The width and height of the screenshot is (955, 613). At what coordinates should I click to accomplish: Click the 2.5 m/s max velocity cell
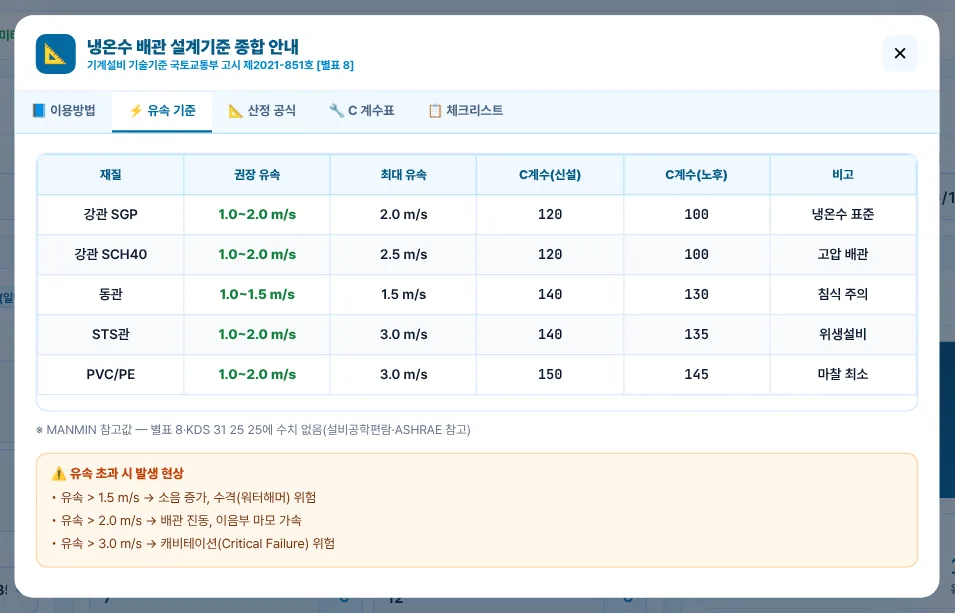(x=403, y=254)
